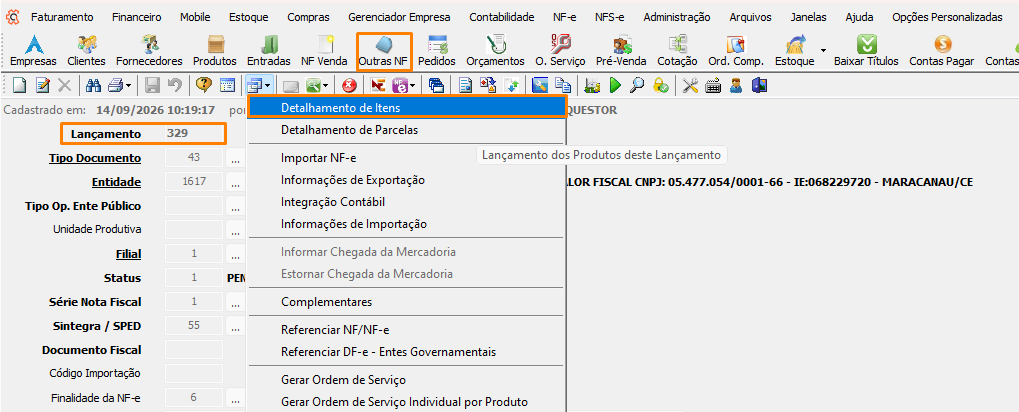Open the Série Nota Fiscal lookup button
The width and height of the screenshot is (1019, 412).
pos(235,302)
